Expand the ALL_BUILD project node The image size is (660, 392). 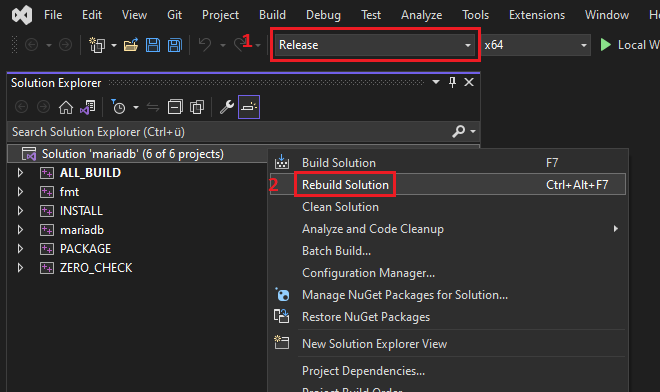point(20,173)
